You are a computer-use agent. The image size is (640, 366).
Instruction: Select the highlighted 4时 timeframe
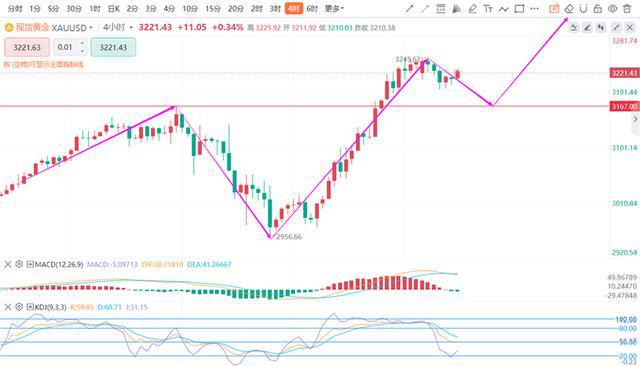pos(293,9)
